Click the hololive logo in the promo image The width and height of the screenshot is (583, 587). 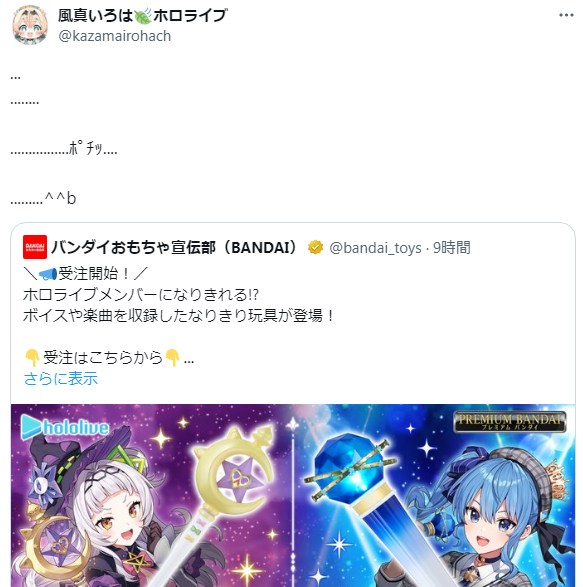coord(65,426)
